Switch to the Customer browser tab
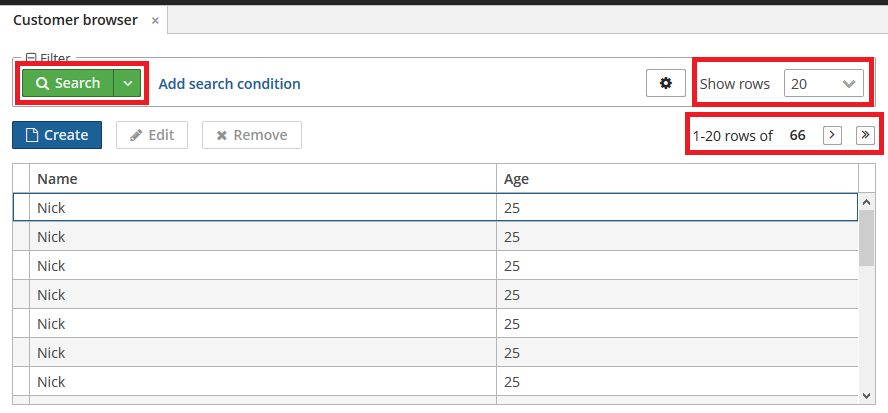Screen dimensions: 888x413 [x=75, y=20]
